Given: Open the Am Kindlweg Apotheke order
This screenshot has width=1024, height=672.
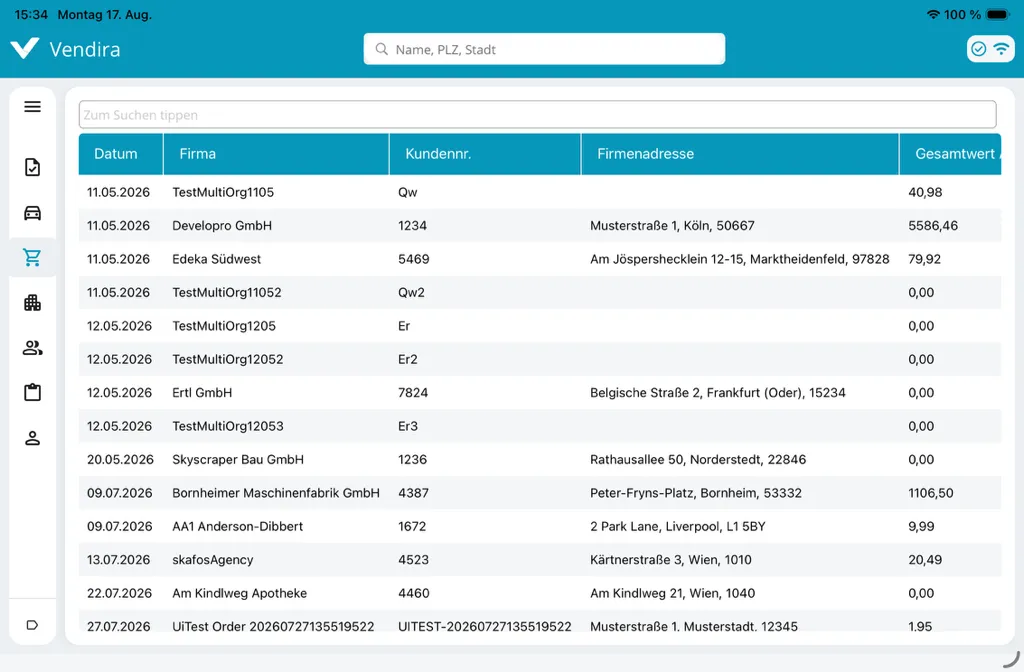Looking at the screenshot, I should (x=540, y=593).
